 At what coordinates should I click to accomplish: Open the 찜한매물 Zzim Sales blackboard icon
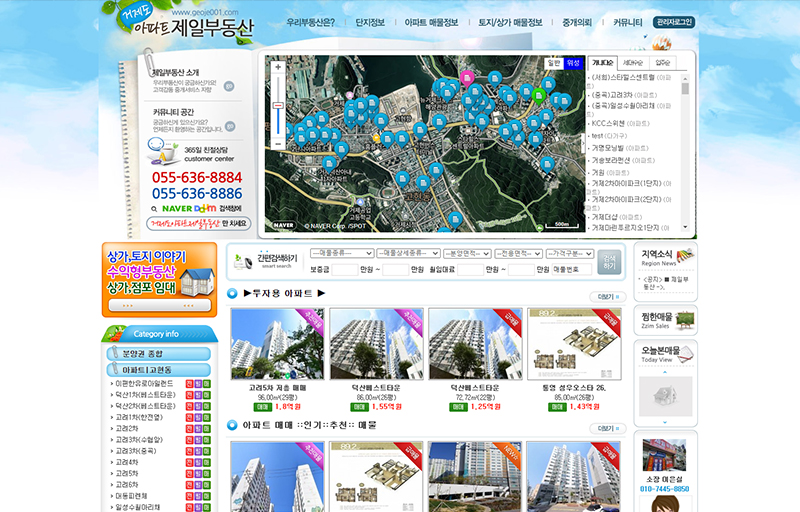coord(685,320)
